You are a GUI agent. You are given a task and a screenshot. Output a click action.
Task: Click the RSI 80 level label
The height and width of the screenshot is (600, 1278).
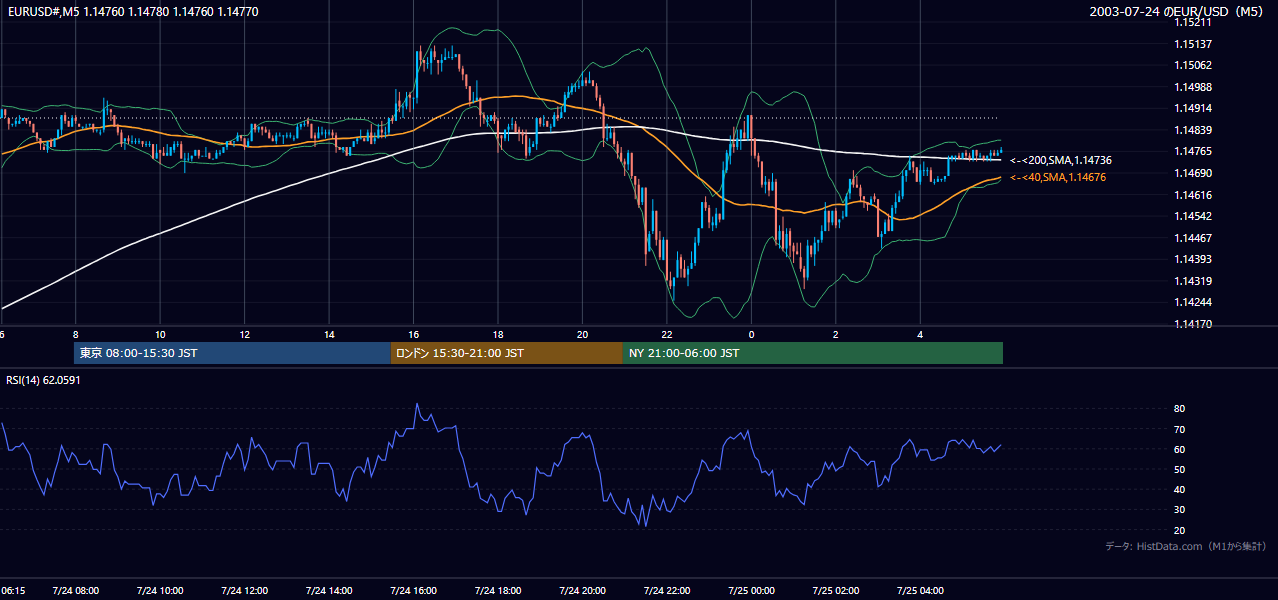point(1179,409)
